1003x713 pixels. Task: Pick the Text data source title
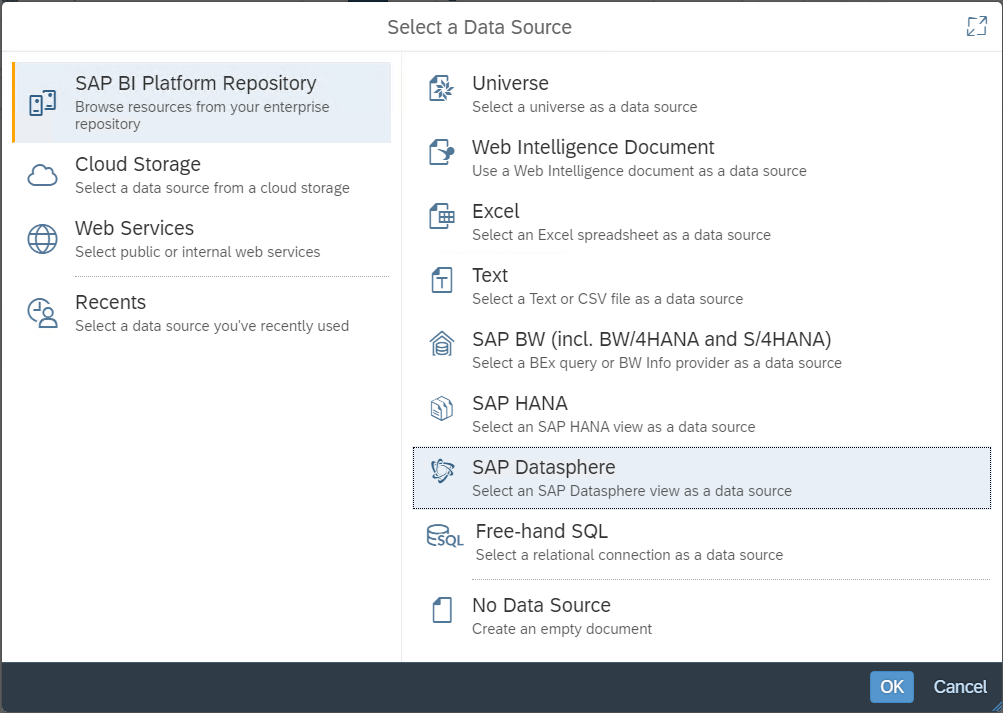coord(490,275)
